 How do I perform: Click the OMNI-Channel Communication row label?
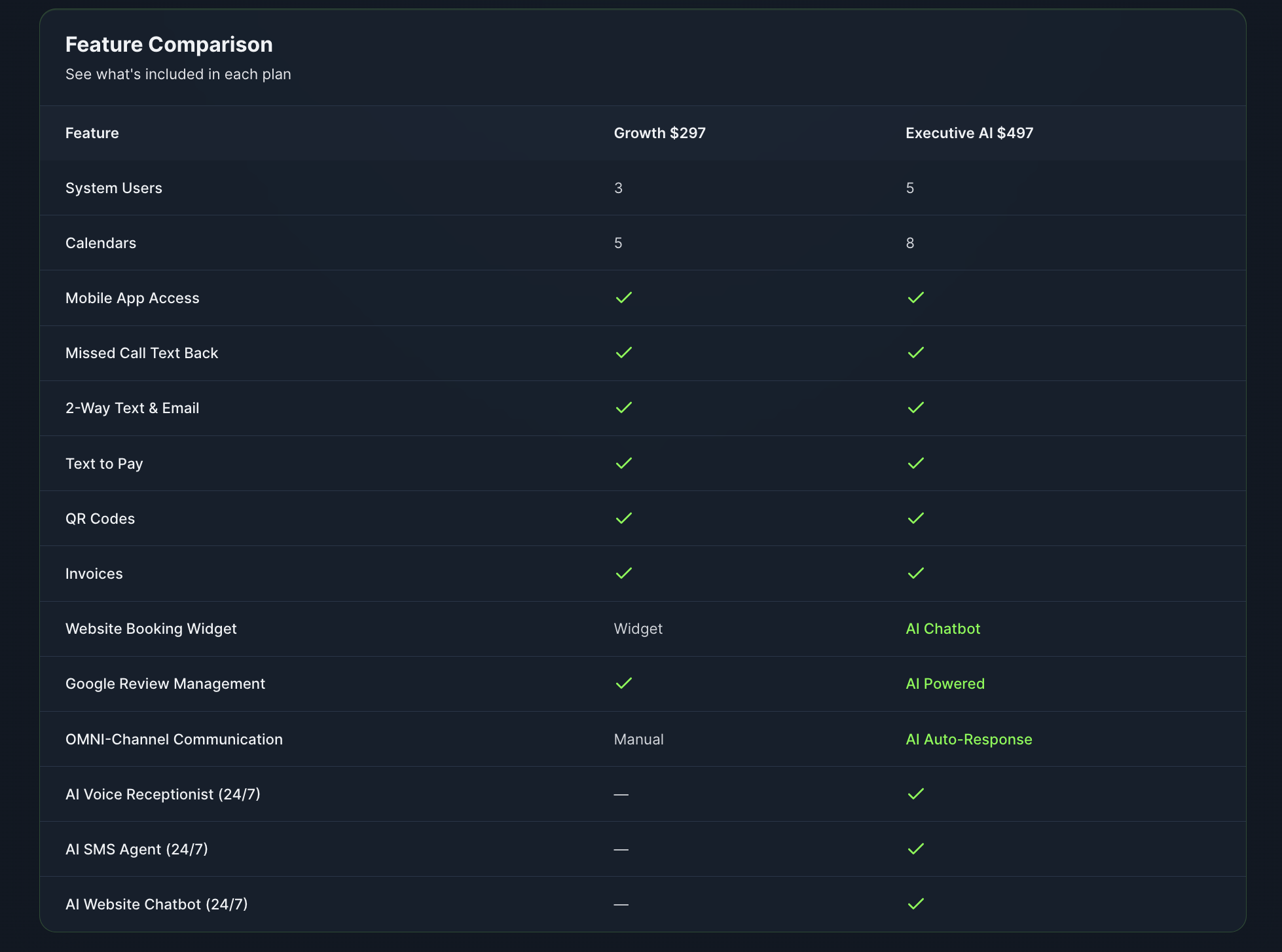coord(174,739)
